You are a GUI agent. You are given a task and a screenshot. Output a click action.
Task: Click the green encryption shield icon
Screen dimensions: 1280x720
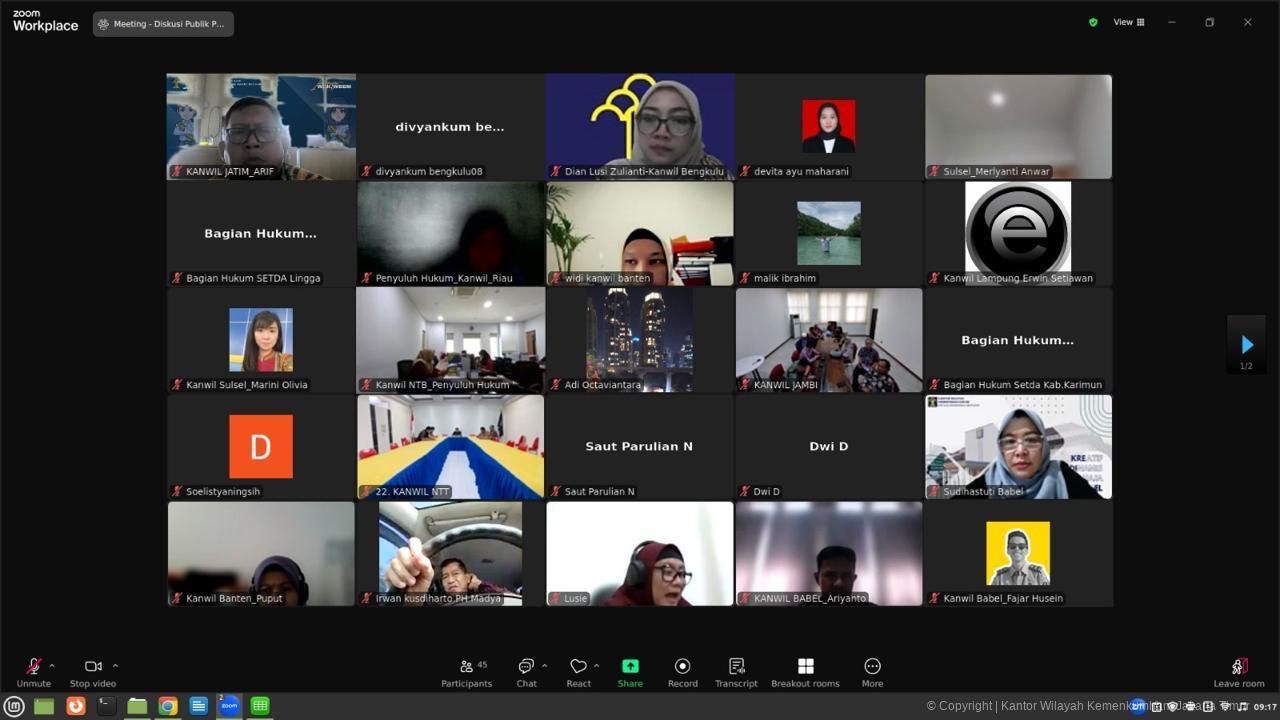coord(1093,22)
